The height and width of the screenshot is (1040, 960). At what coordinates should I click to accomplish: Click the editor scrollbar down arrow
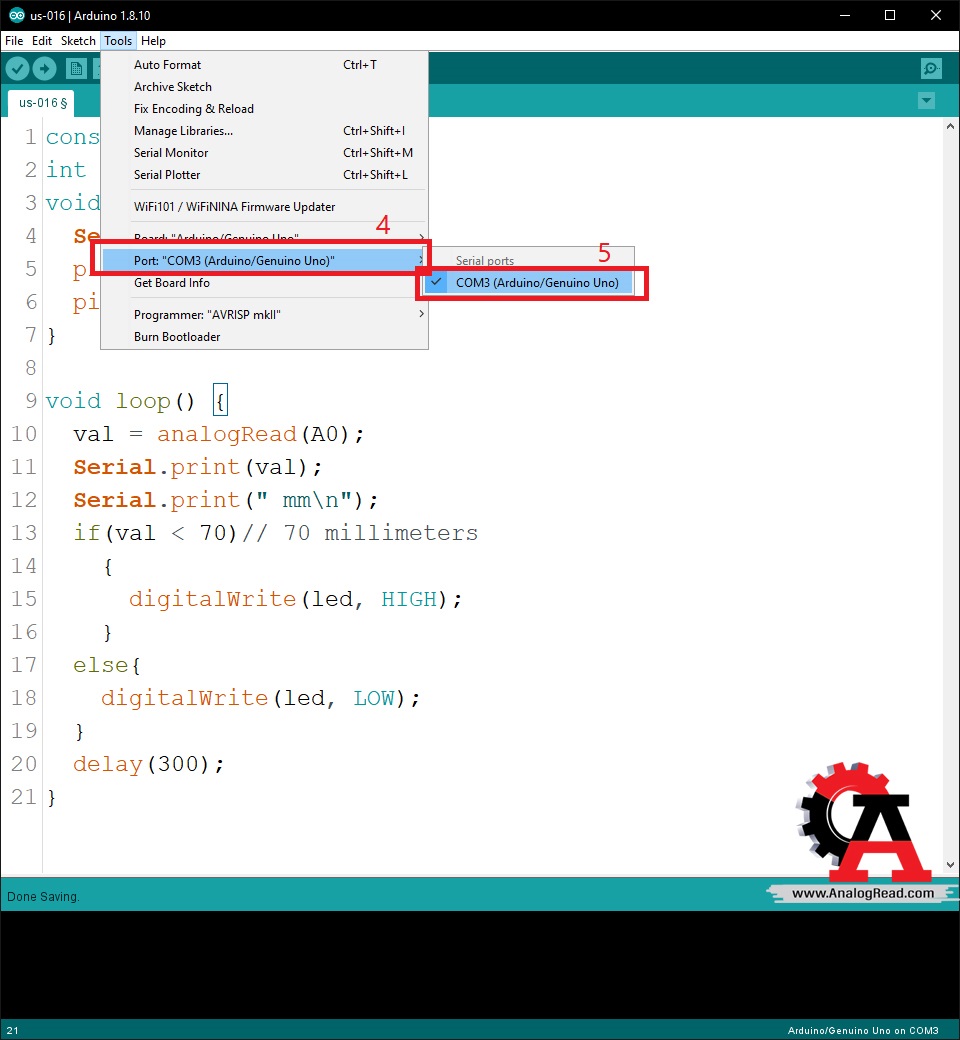950,865
